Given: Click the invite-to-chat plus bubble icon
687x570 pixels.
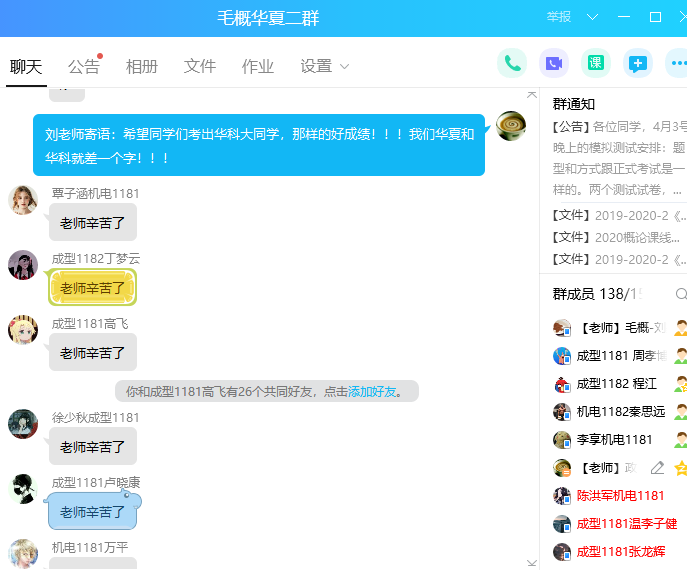Looking at the screenshot, I should tap(637, 63).
